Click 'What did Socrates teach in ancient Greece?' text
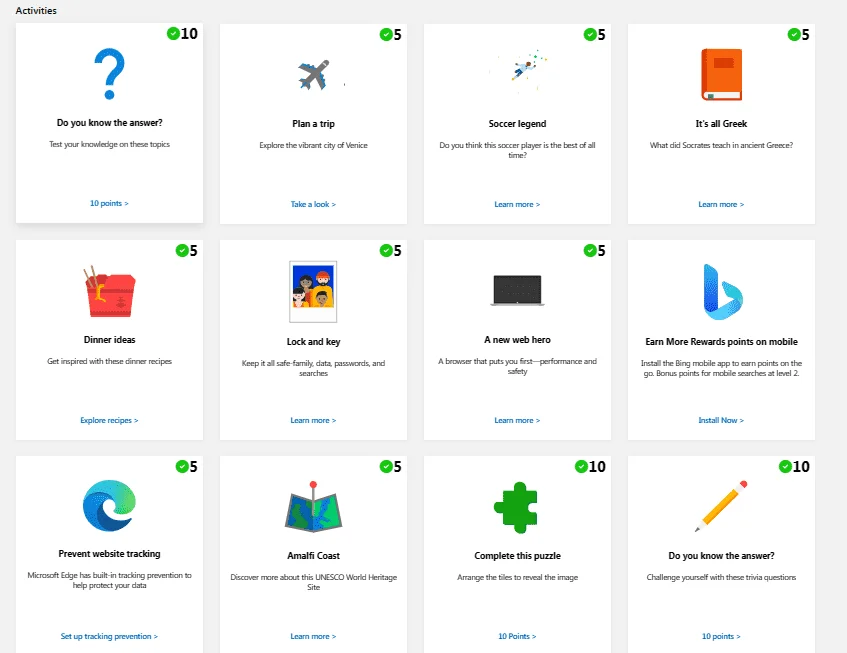This screenshot has width=847, height=653. tap(721, 145)
